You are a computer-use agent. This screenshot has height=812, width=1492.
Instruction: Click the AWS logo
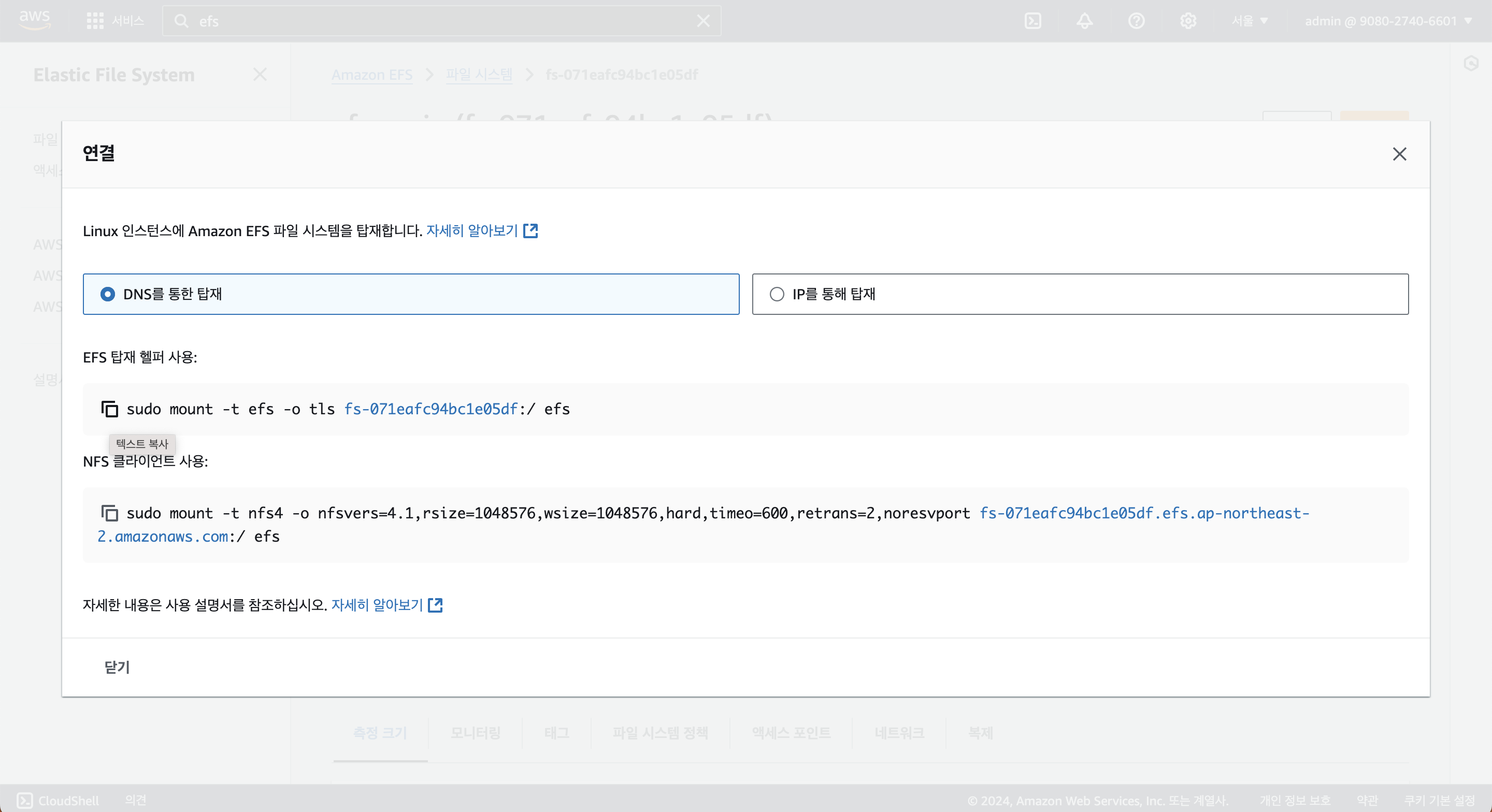coord(35,20)
